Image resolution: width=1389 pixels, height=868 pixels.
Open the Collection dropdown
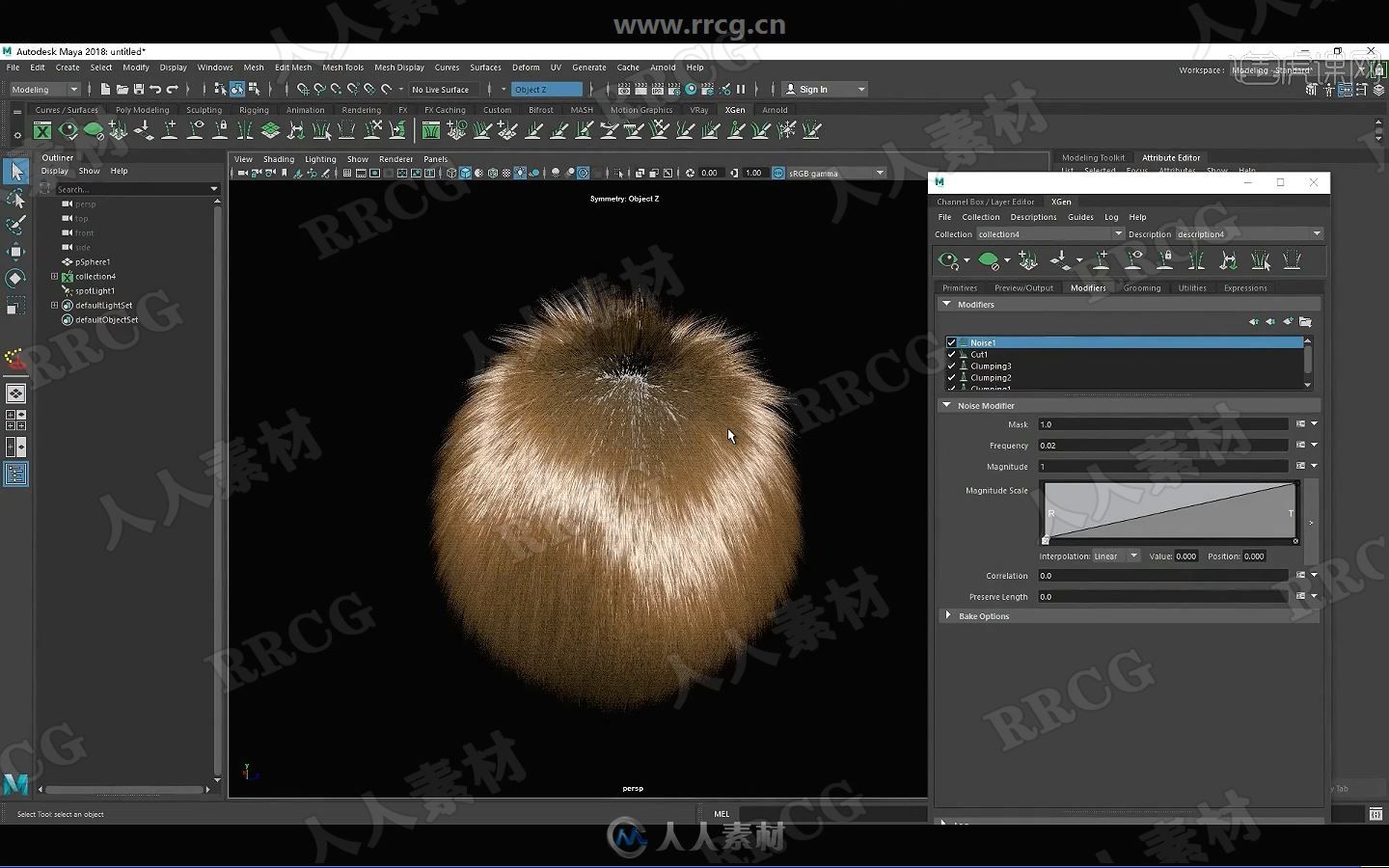coord(1050,234)
